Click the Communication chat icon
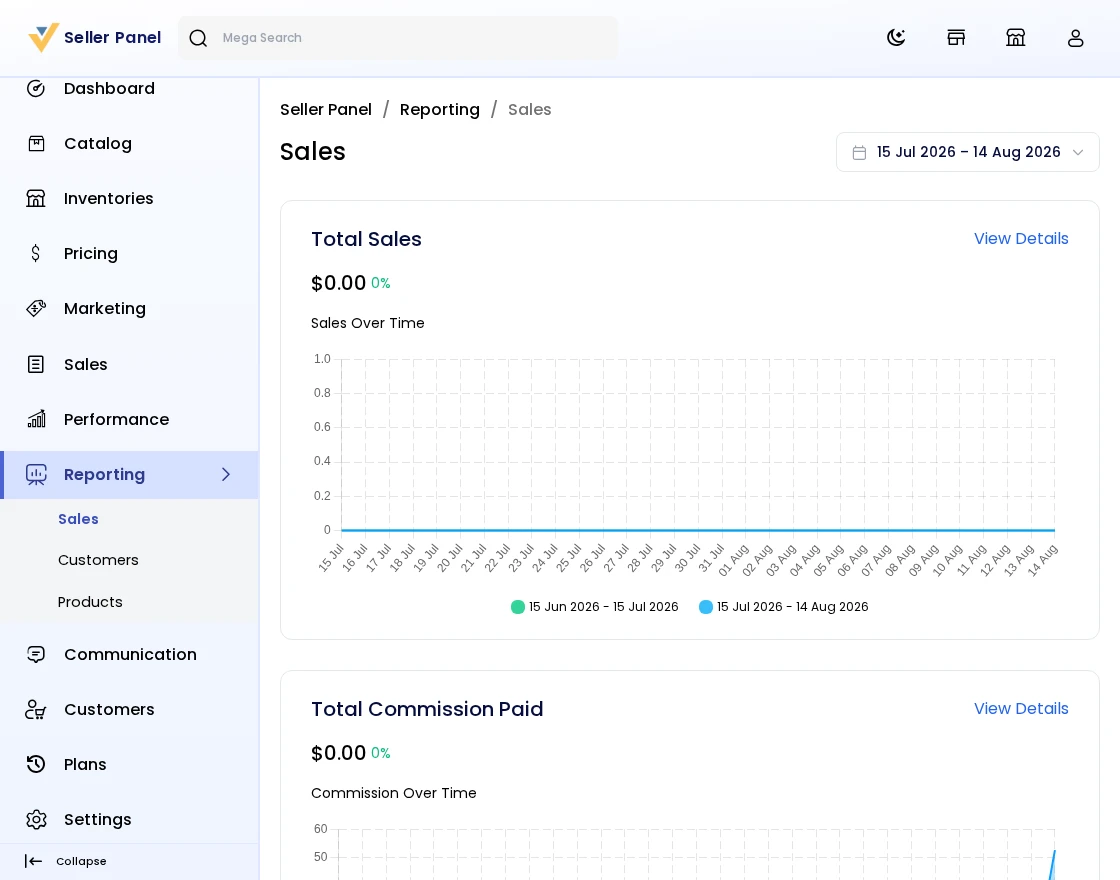This screenshot has height=880, width=1120. (x=36, y=654)
